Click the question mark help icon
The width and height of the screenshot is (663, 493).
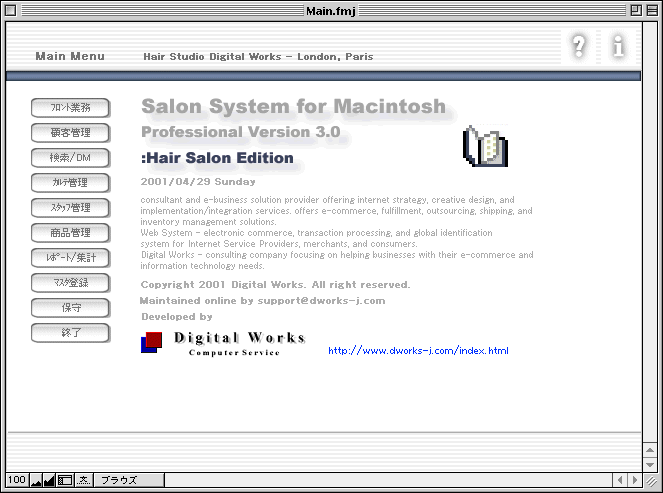coord(579,46)
